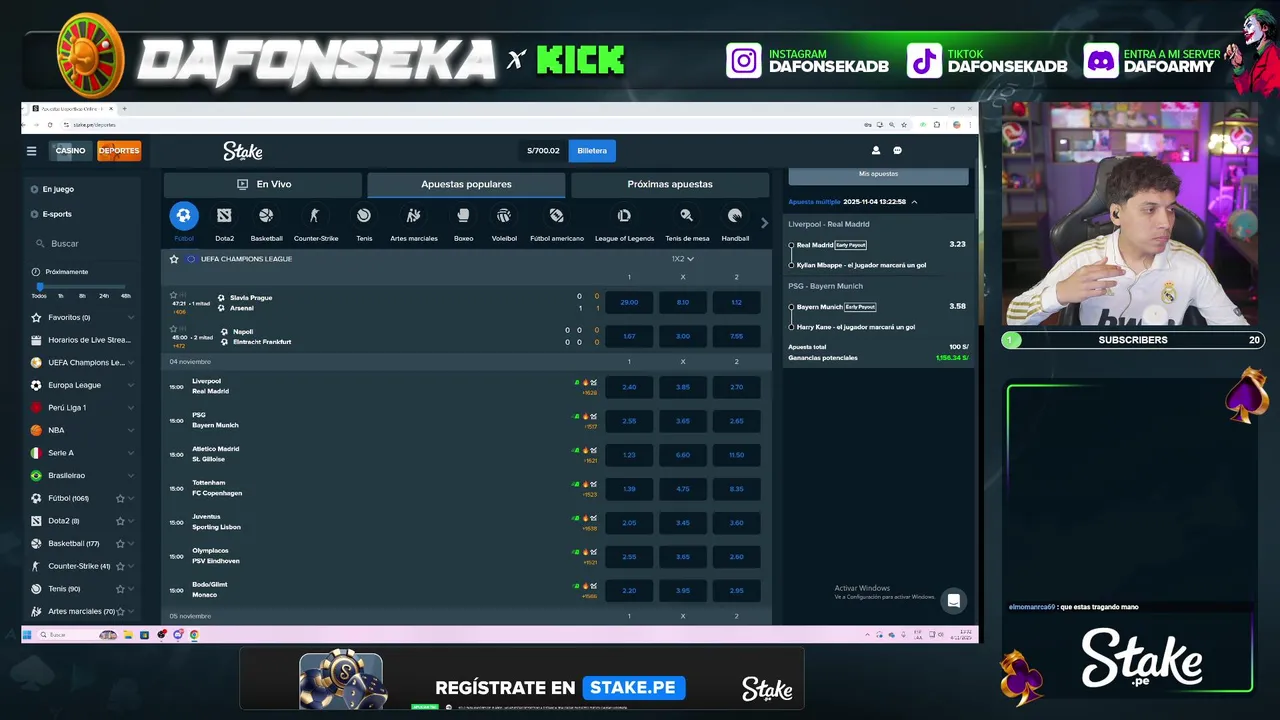
Task: Expand NBA in the sidebar
Action: tap(131, 430)
